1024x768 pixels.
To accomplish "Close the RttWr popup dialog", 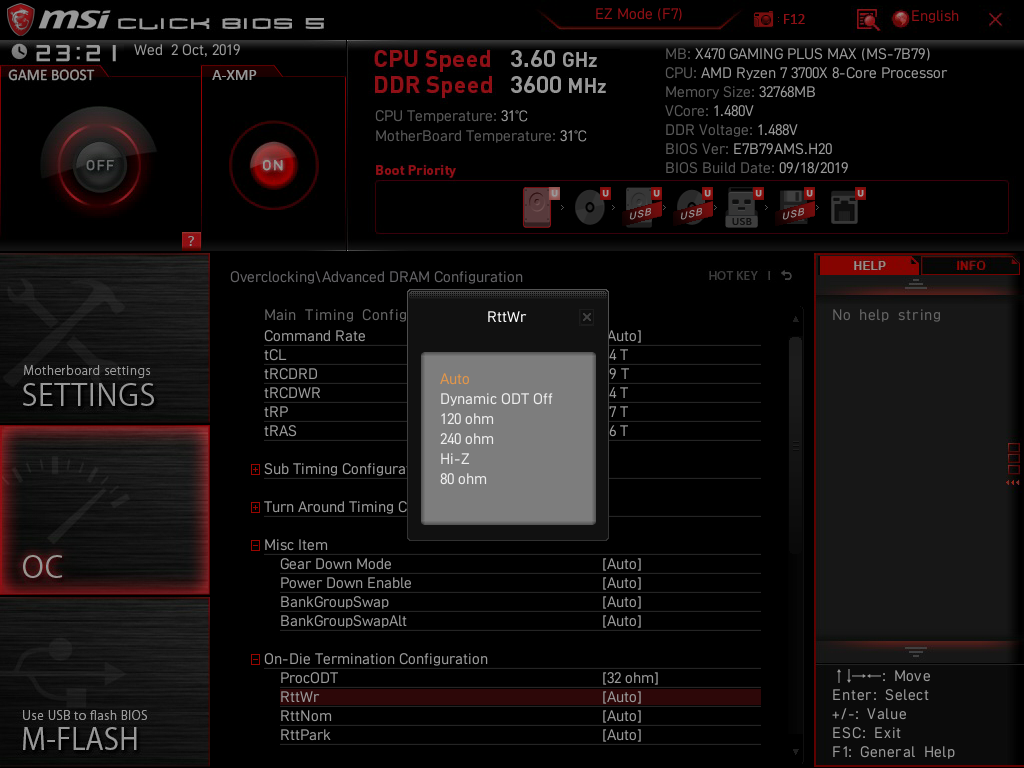I will [x=586, y=317].
